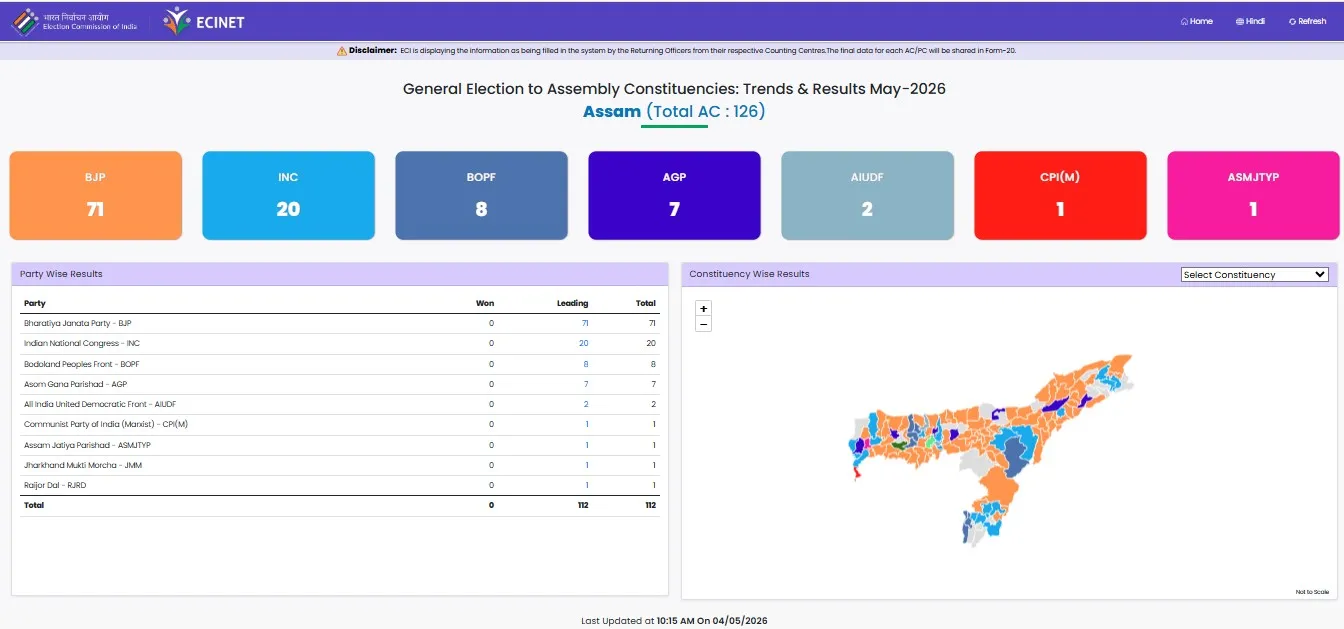Click the grand total leading value 112
1344x629 pixels.
pyautogui.click(x=582, y=505)
